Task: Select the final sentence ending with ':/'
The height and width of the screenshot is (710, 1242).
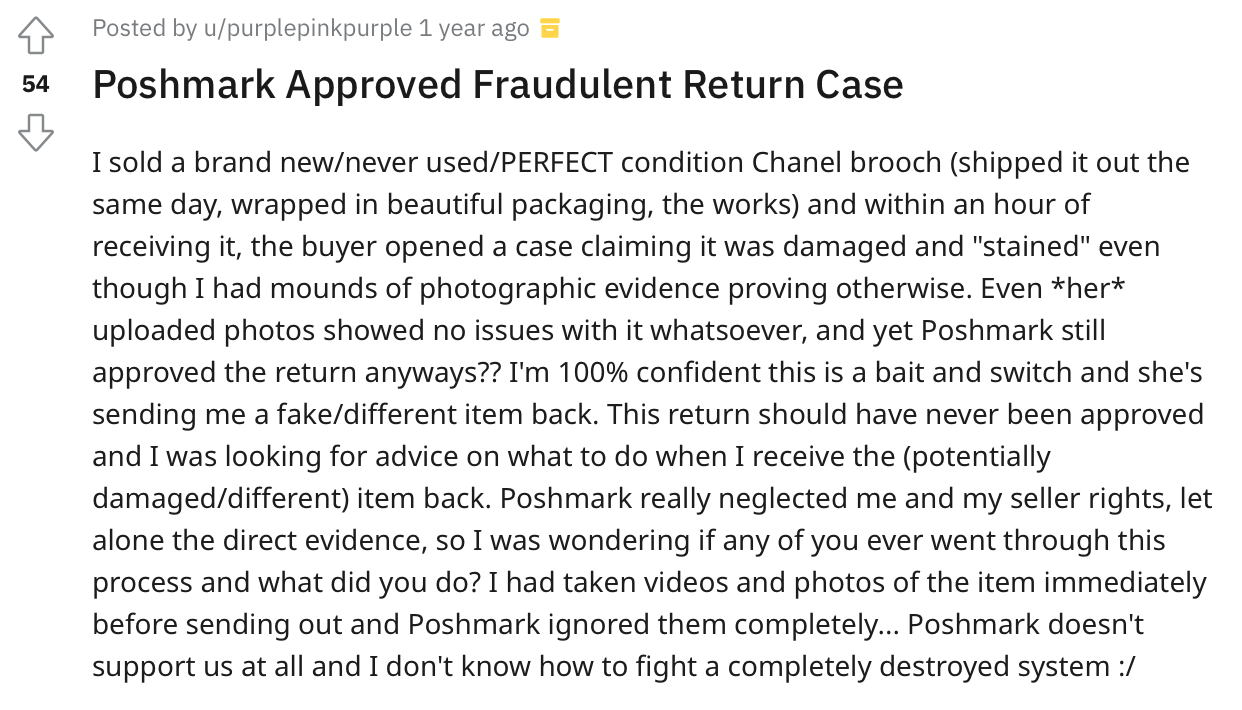Action: [609, 665]
